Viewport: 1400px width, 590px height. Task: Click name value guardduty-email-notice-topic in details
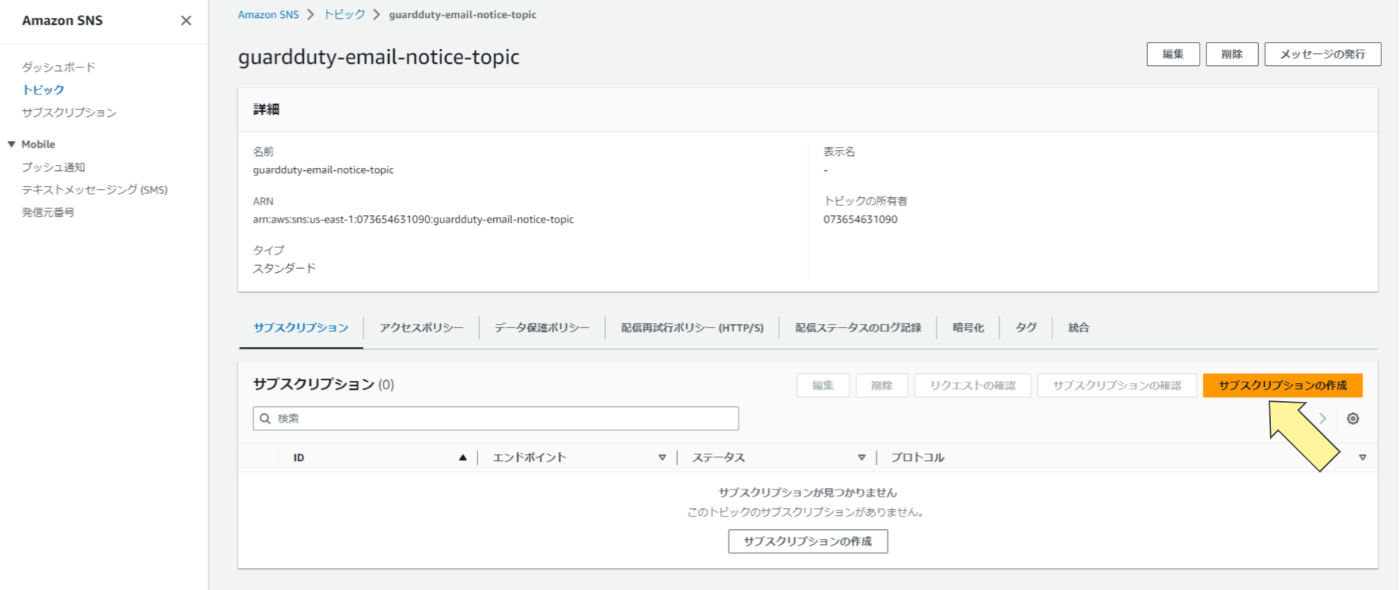click(x=323, y=170)
